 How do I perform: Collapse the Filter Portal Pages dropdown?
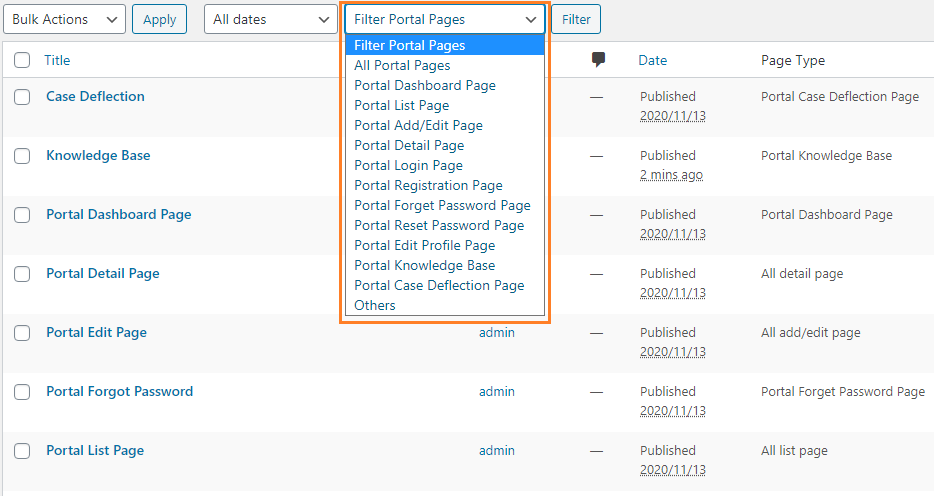pyautogui.click(x=444, y=19)
